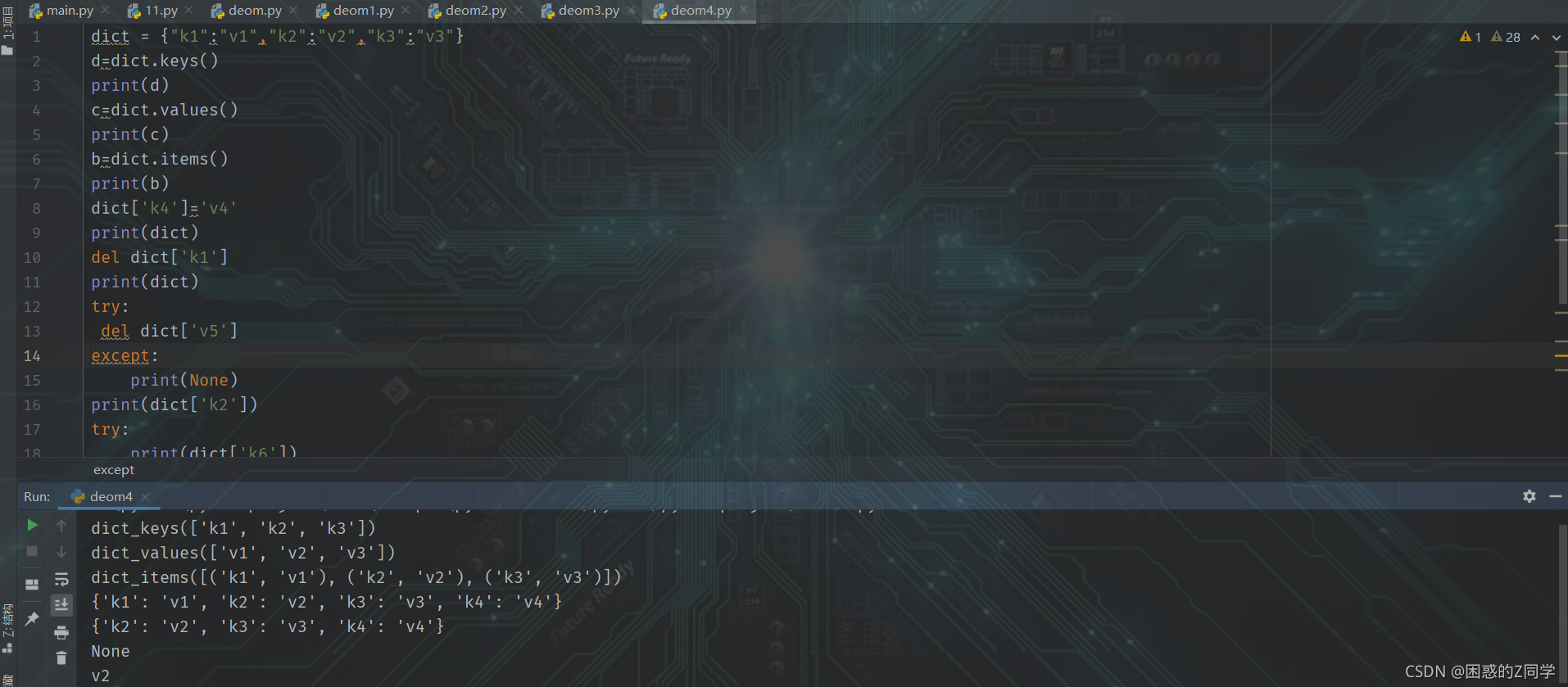The image size is (1568, 687).
Task: Click code del dict['v5'] on line 13
Action: 170,332
